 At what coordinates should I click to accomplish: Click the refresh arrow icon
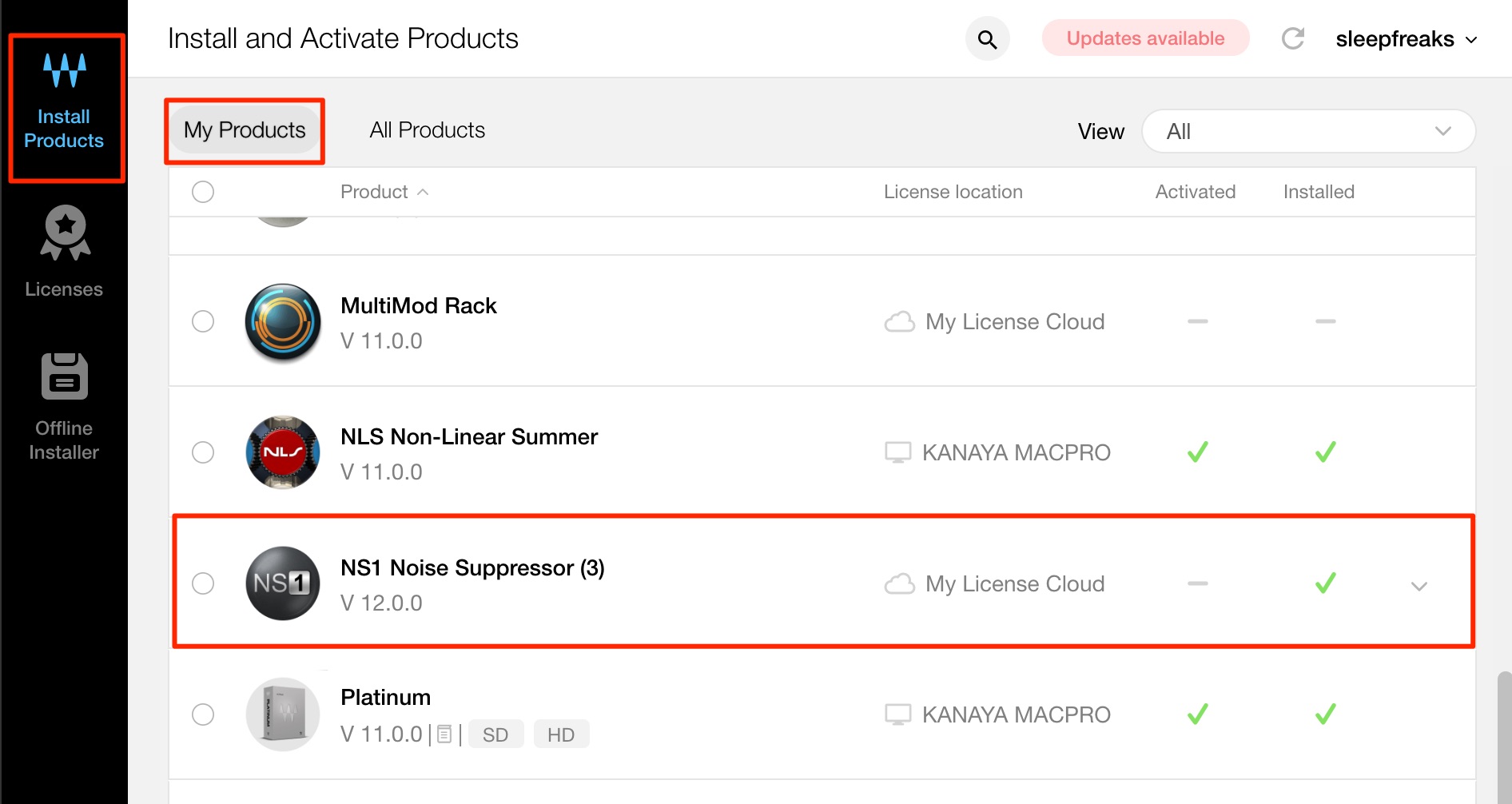tap(1292, 38)
